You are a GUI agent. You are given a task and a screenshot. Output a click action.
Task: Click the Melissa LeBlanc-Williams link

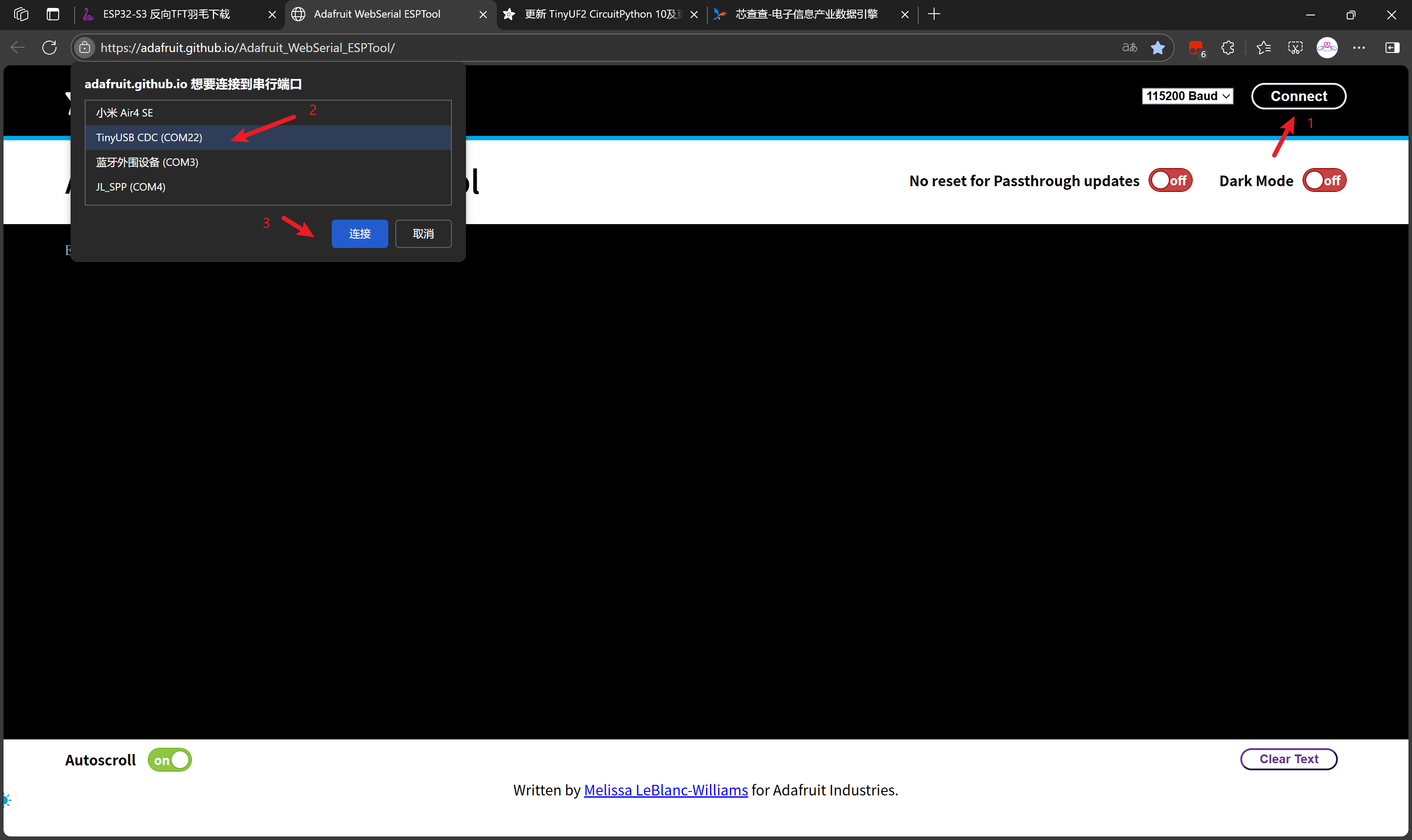click(x=665, y=790)
